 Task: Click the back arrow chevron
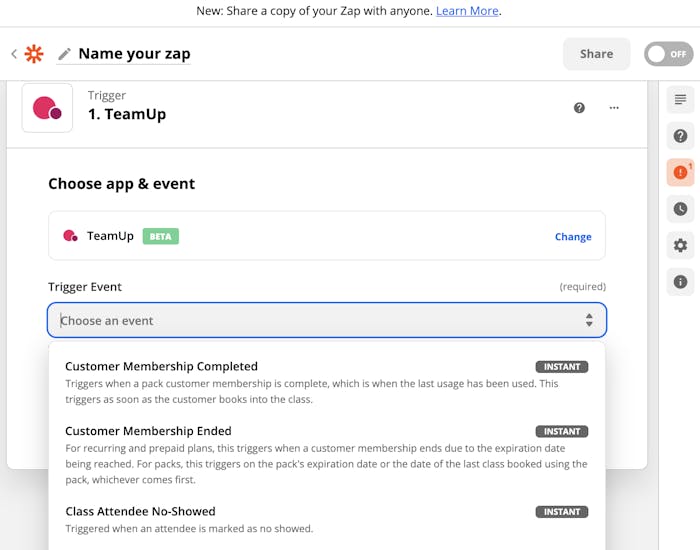point(14,54)
